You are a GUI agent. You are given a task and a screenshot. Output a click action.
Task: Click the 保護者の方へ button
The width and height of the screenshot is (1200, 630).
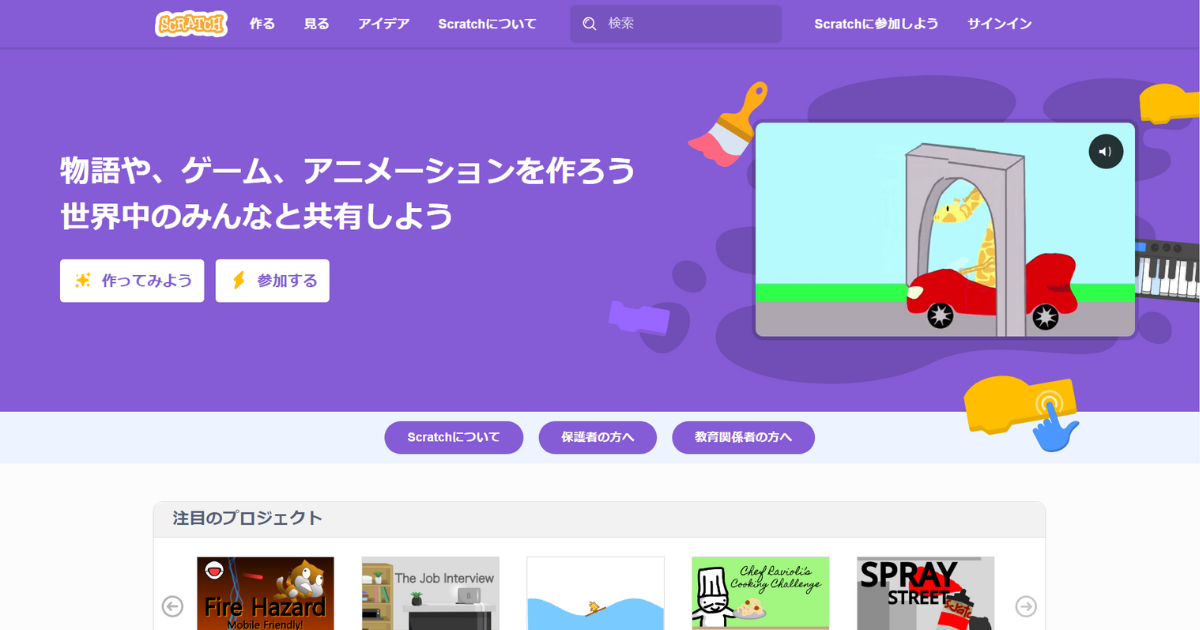pos(598,438)
